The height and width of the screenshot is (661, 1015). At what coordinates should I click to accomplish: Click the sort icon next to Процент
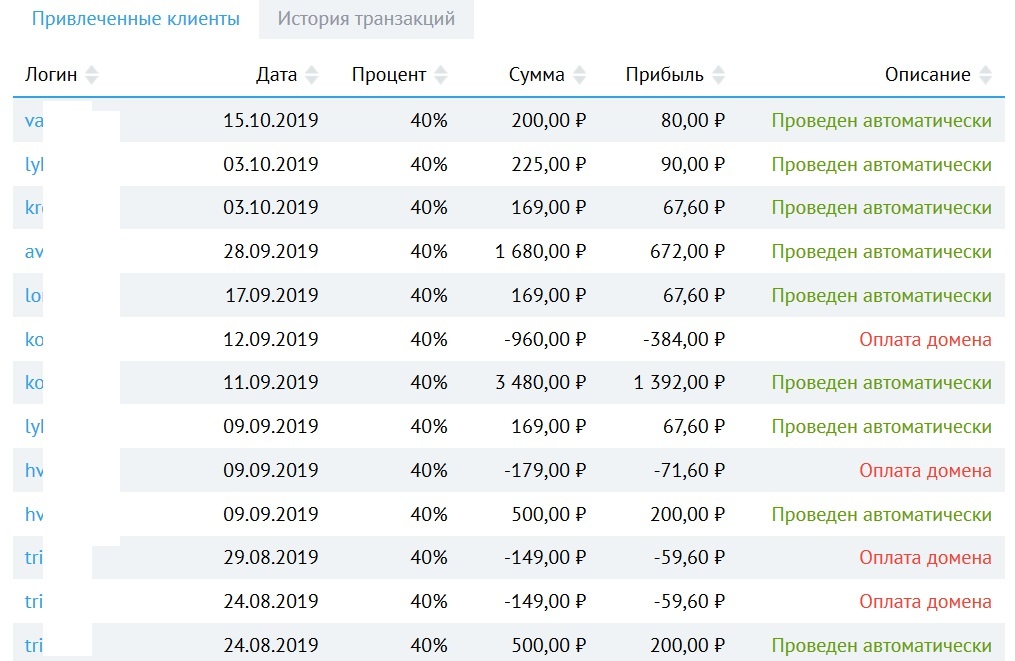[441, 75]
